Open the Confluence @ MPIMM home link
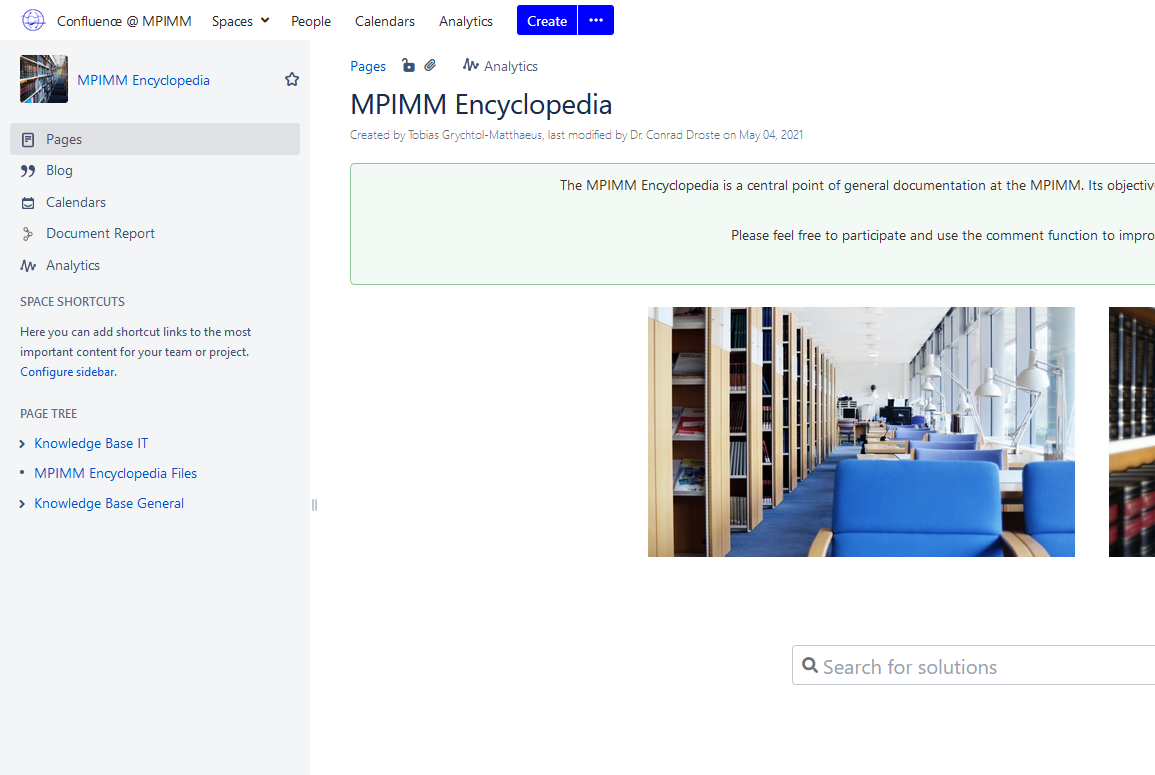 [x=124, y=21]
